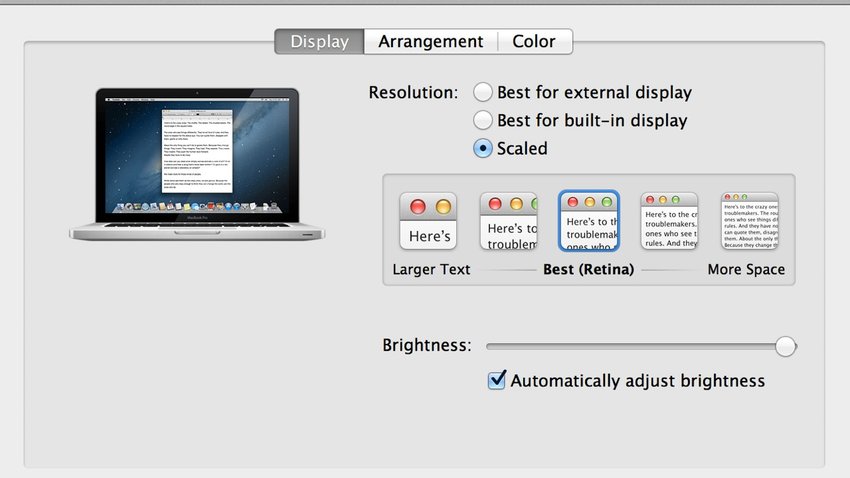Click the Brightness slider knob
Screen dimensions: 850x478
pos(785,346)
